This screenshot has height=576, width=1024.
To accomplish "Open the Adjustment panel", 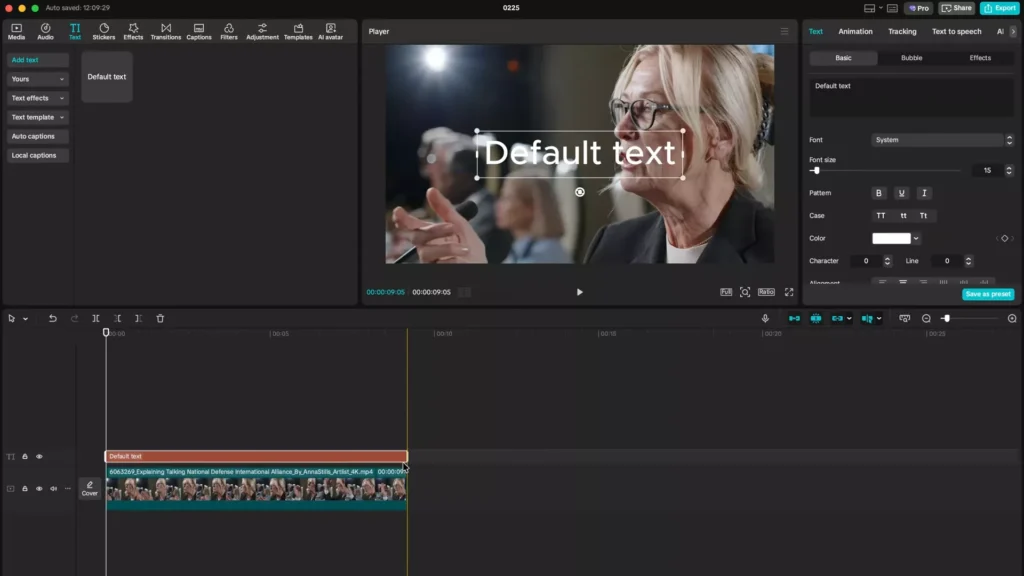I will (x=262, y=31).
